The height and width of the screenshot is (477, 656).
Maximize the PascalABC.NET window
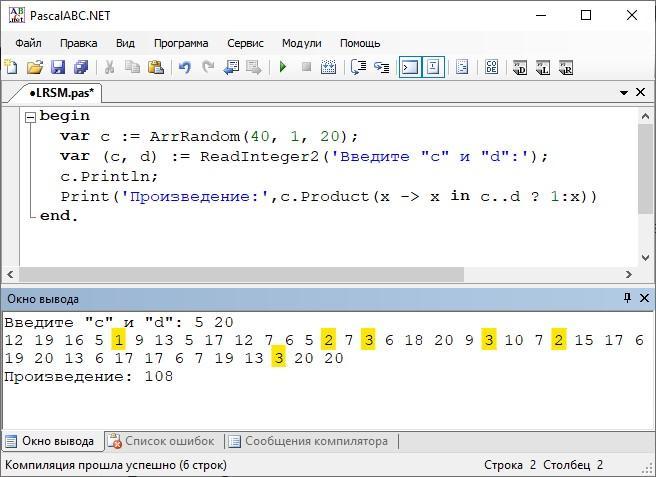[x=586, y=15]
